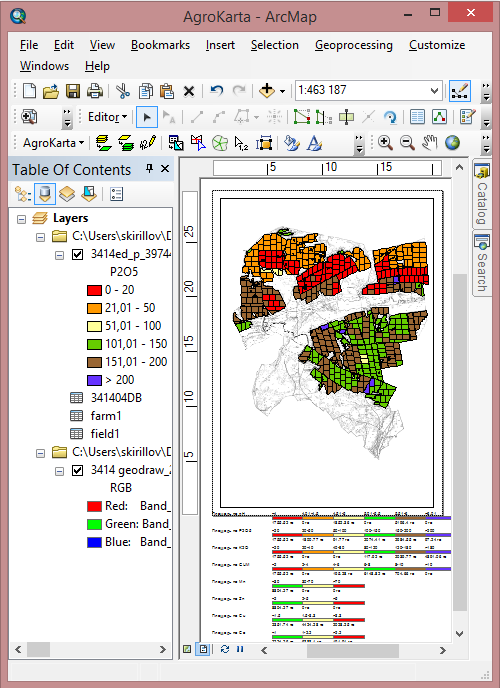The width and height of the screenshot is (500, 688).
Task: Click the Zoom In magnifier
Action: click(x=386, y=143)
